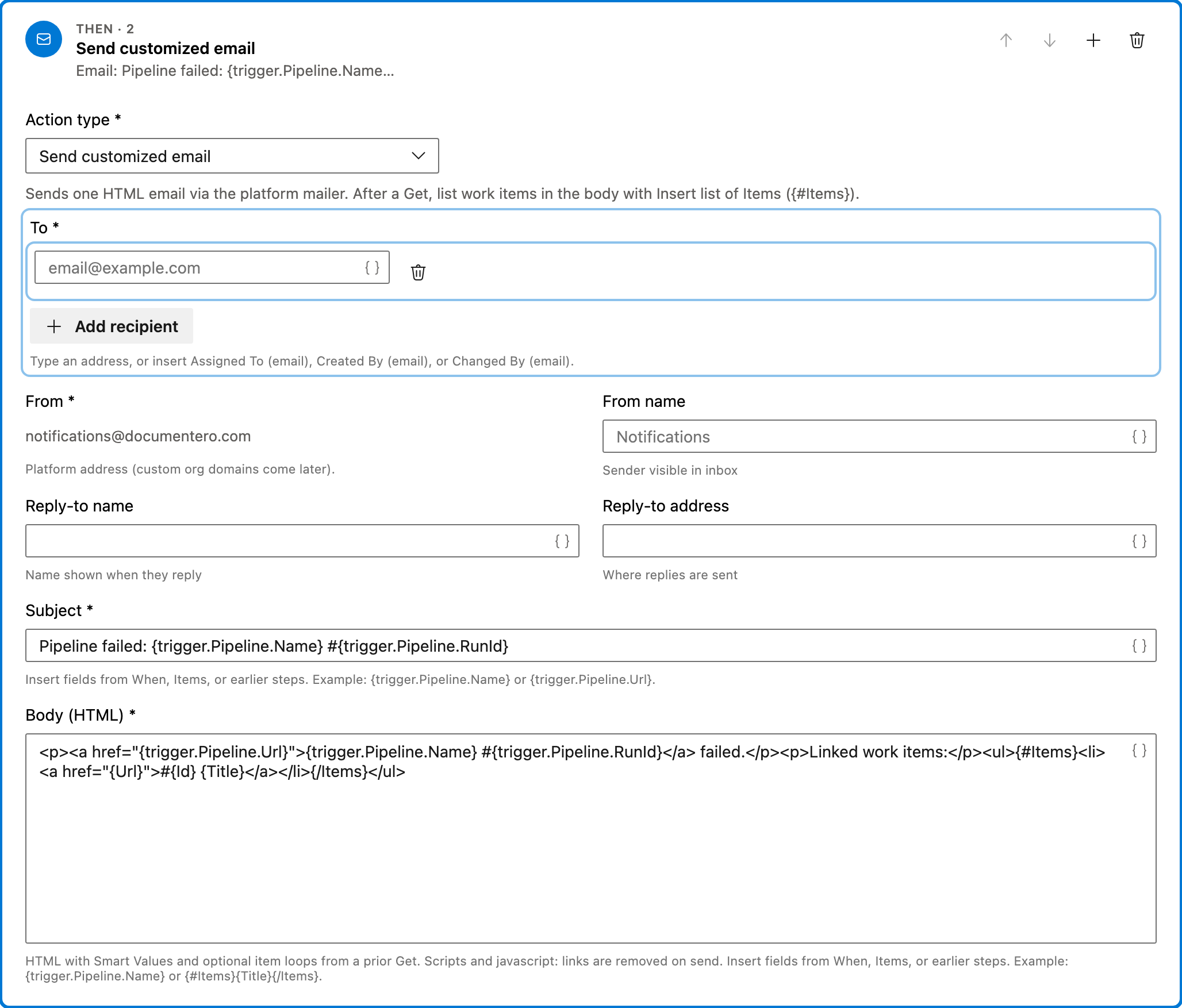The image size is (1182, 1008).
Task: Insert a smart value into From name
Action: pos(1139,436)
